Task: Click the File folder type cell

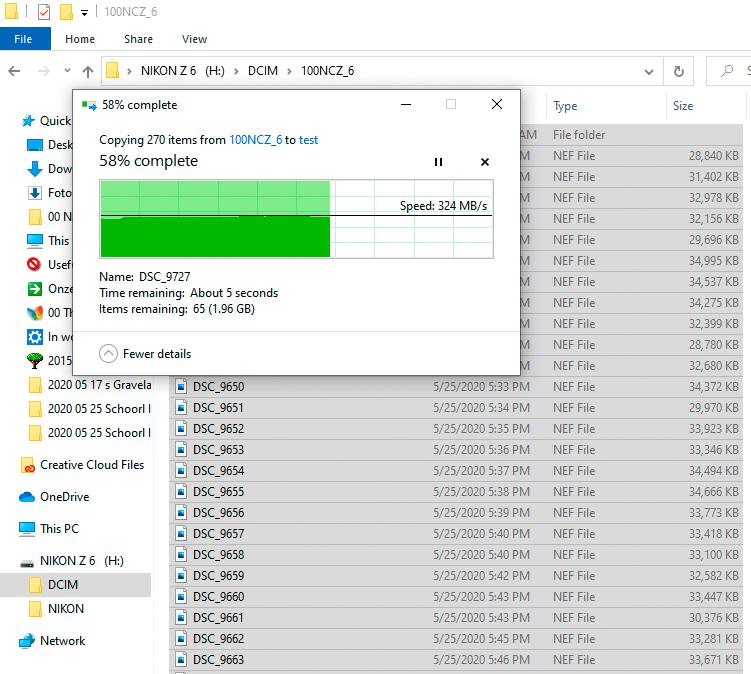Action: click(x=579, y=135)
